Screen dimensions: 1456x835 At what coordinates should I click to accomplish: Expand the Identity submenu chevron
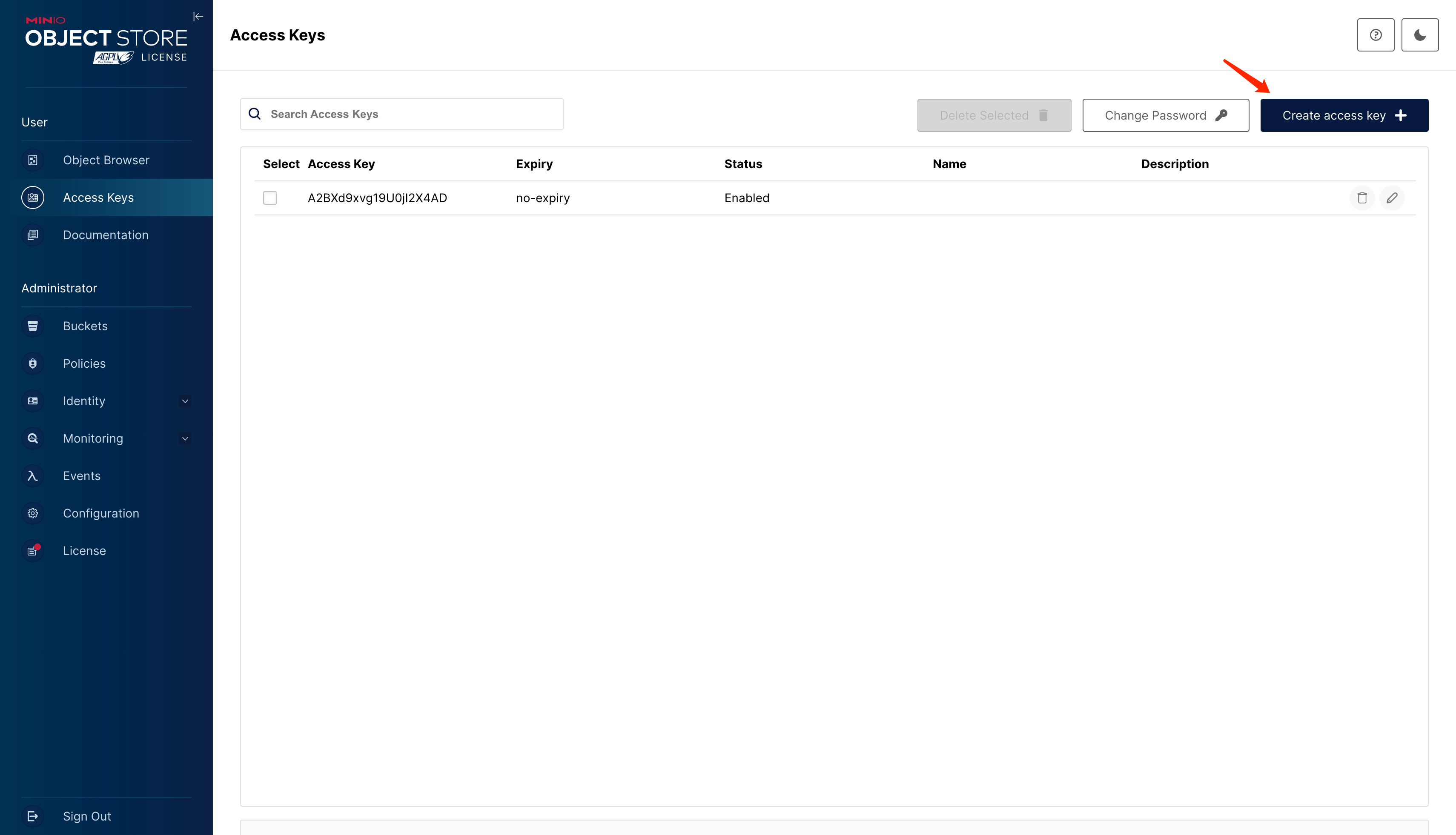(185, 401)
